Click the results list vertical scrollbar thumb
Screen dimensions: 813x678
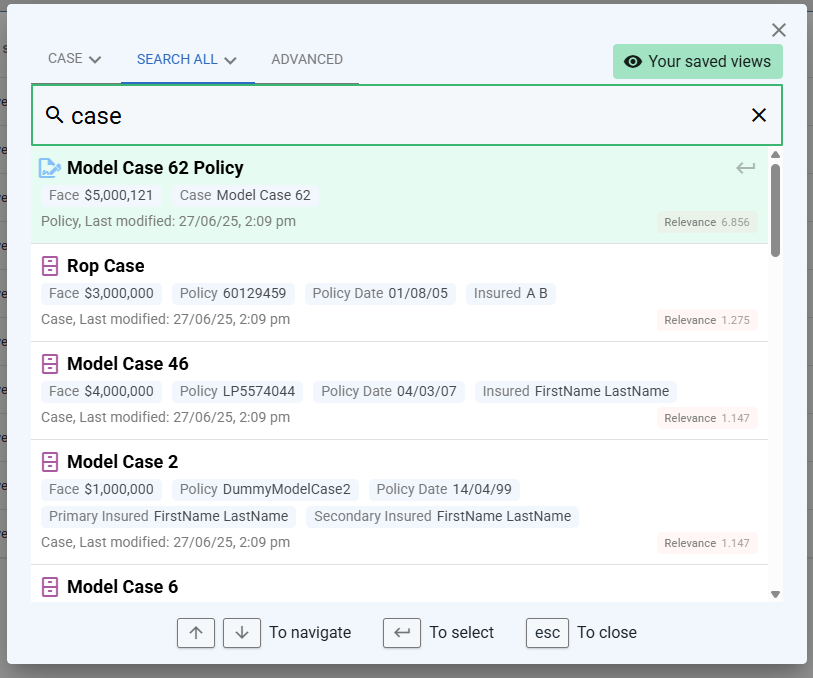pyautogui.click(x=775, y=210)
